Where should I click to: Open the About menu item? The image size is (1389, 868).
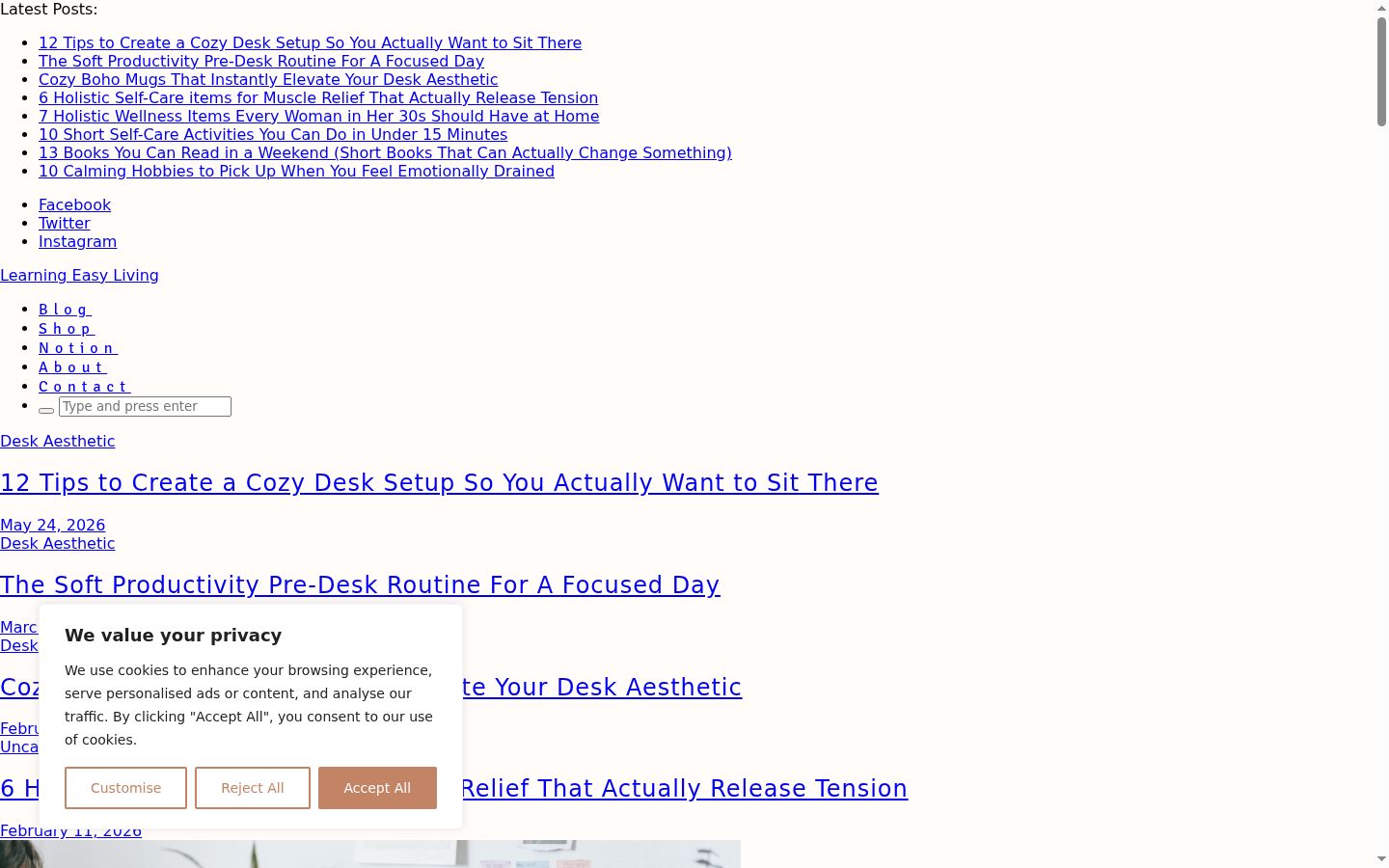click(x=72, y=367)
